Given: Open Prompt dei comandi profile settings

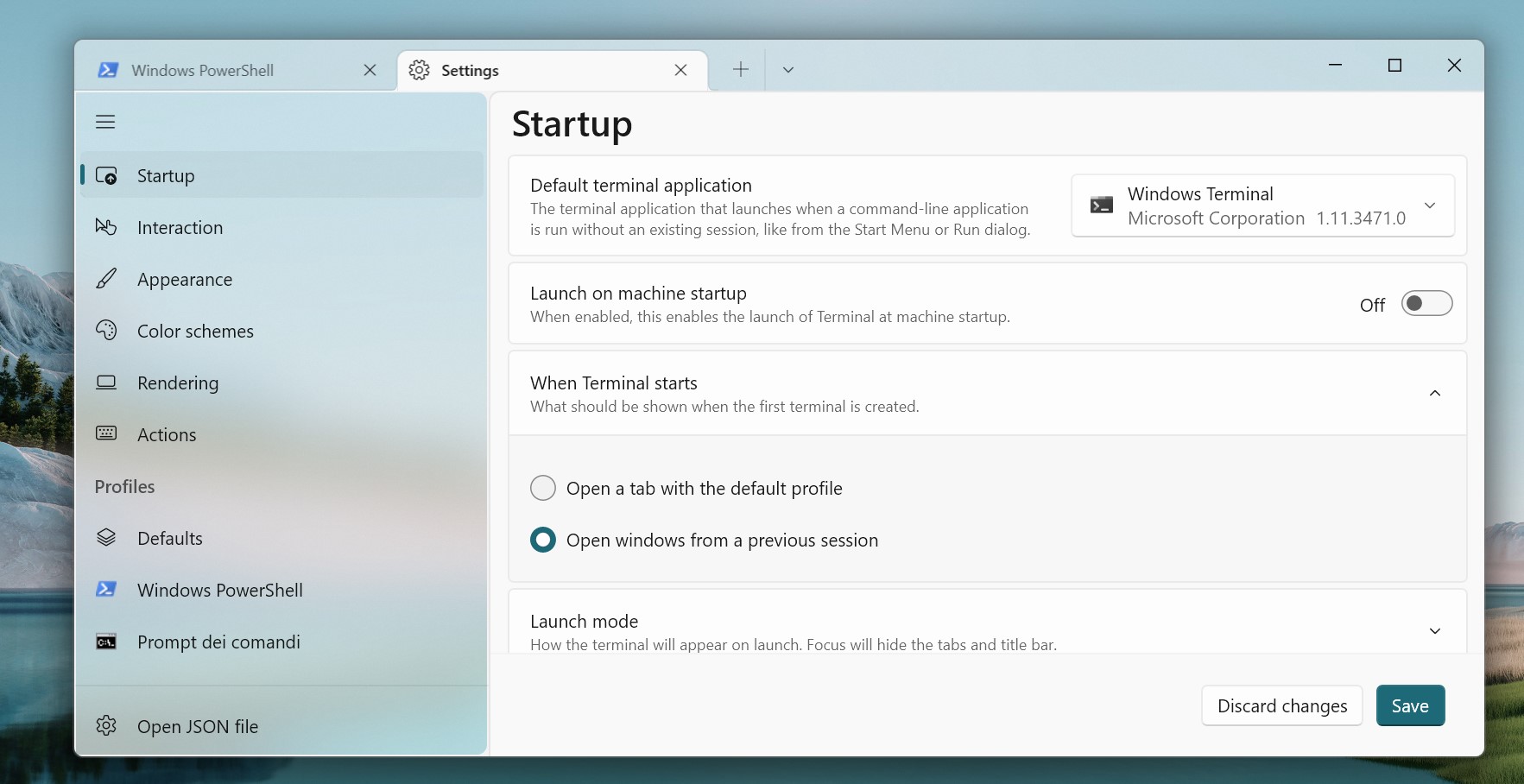Looking at the screenshot, I should point(281,642).
